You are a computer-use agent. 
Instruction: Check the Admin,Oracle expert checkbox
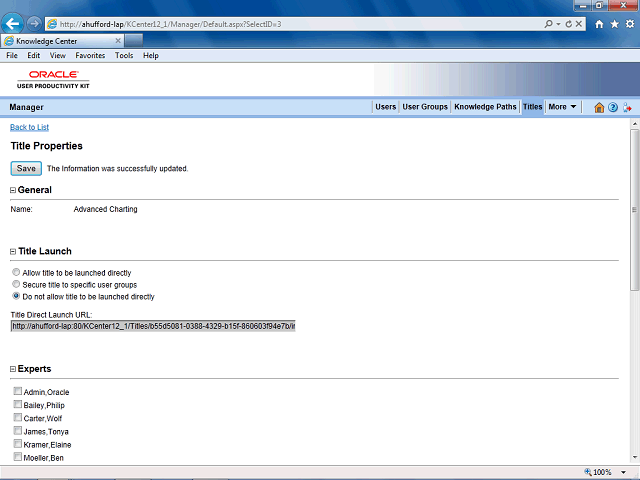click(18, 391)
